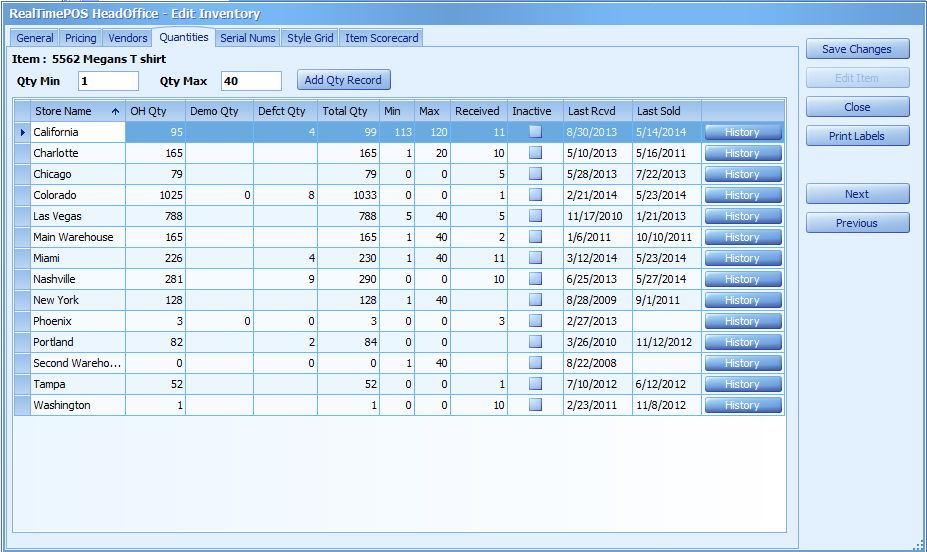Sort by the Last Sold column header
This screenshot has width=927, height=552.
[x=666, y=111]
